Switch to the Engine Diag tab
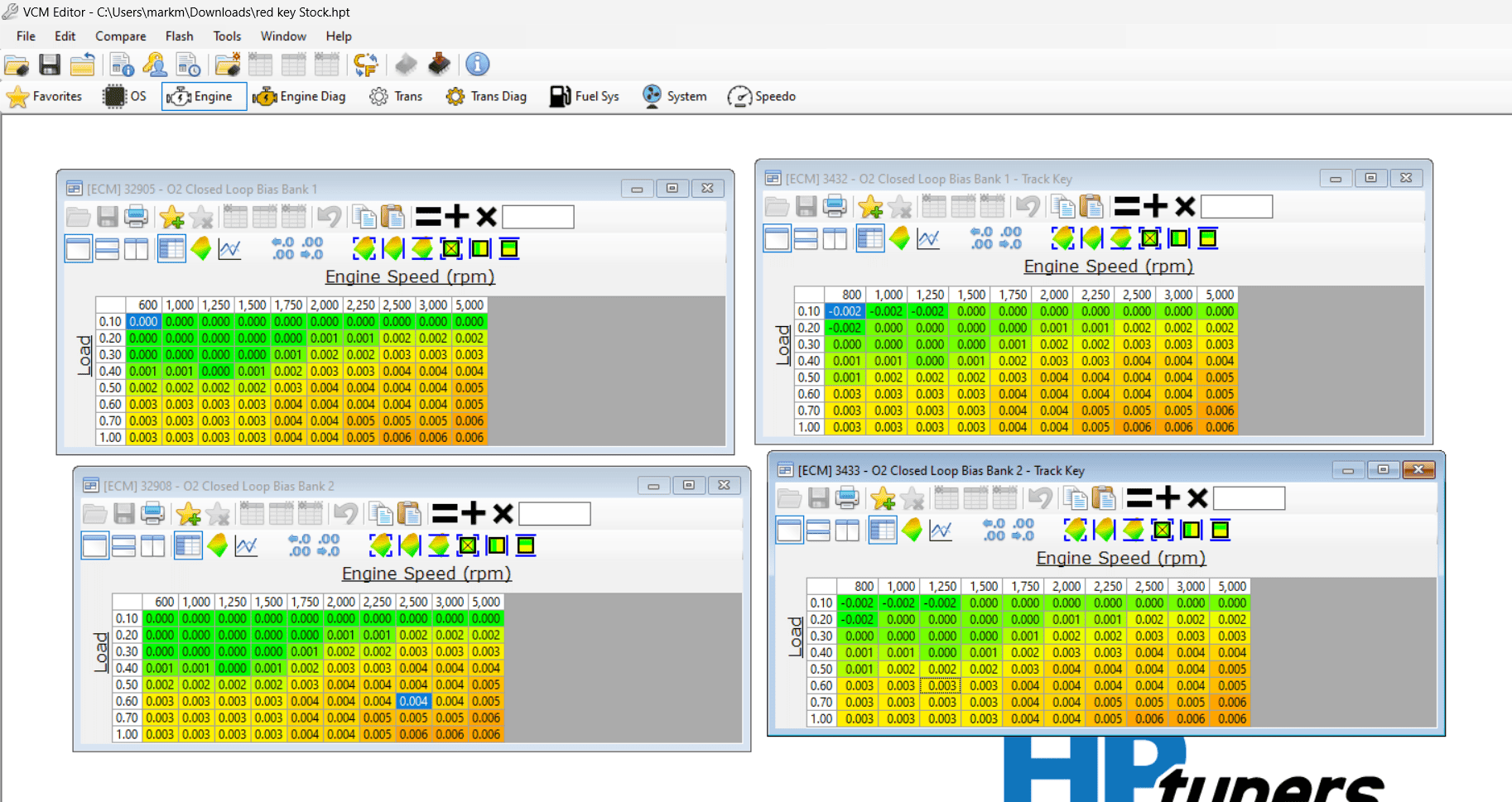 tap(300, 97)
